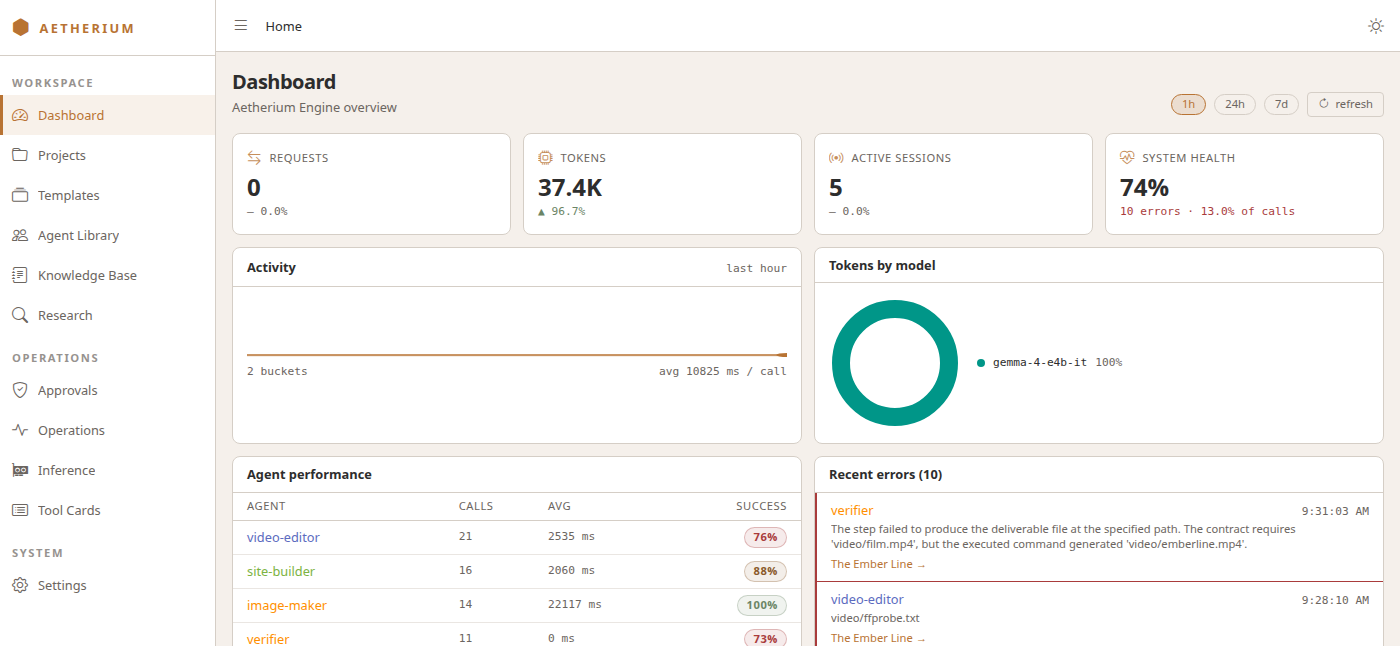Click the Projects folder icon
The image size is (1400, 646).
(x=20, y=155)
